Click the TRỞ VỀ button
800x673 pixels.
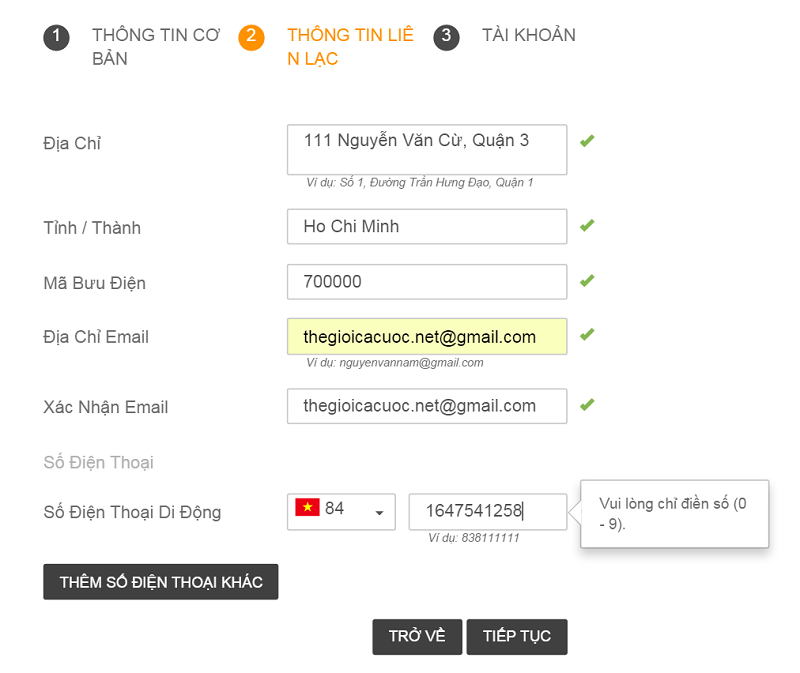click(x=417, y=636)
